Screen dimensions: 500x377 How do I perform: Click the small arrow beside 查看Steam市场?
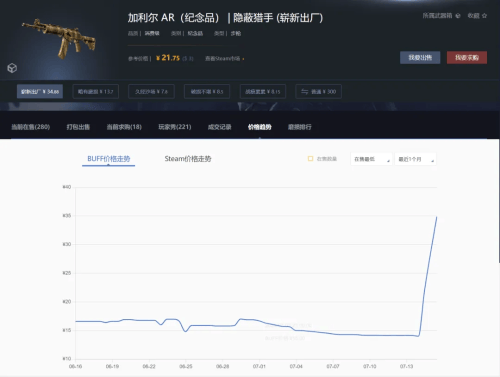pos(243,59)
